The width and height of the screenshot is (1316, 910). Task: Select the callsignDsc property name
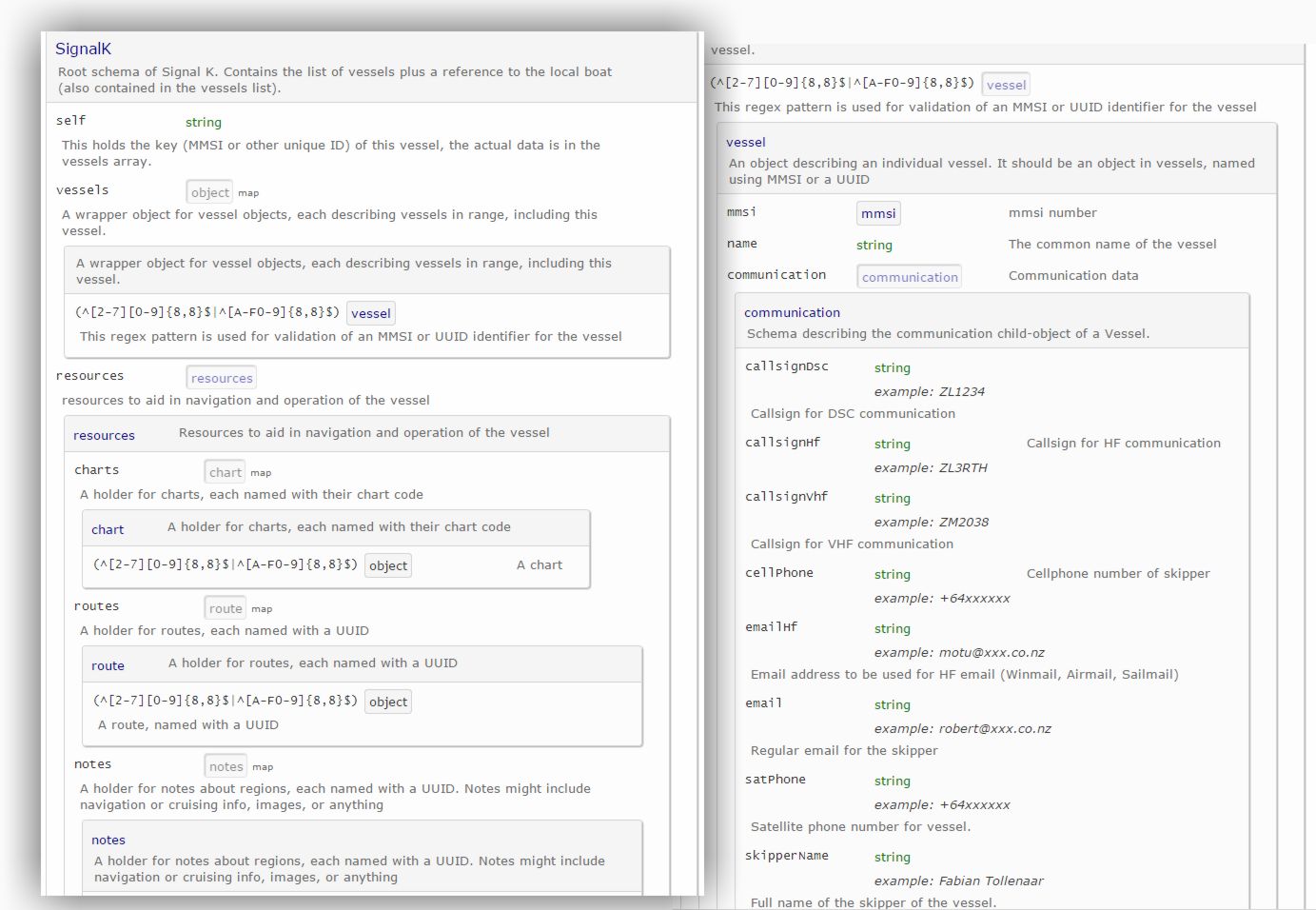(786, 366)
